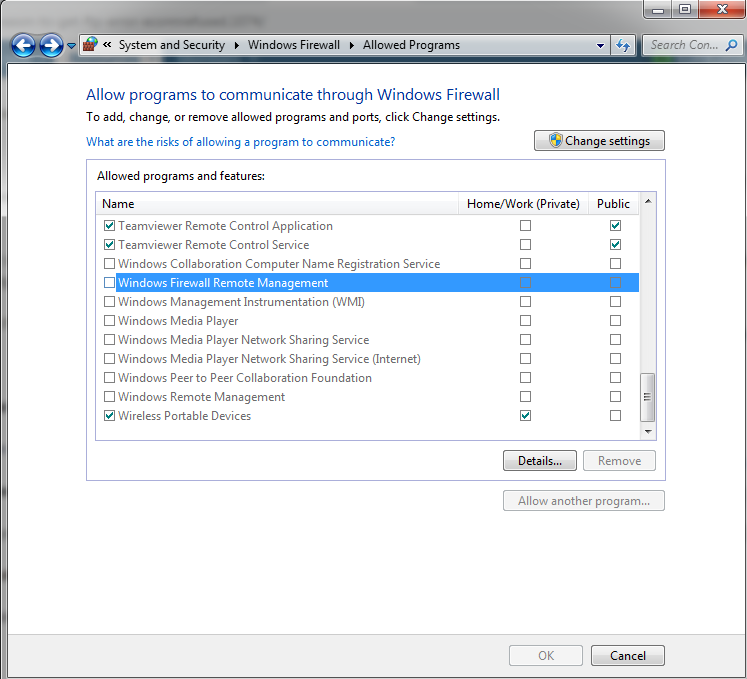Viewport: 747px width, 679px height.
Task: Open Details for the selected program
Action: (540, 461)
